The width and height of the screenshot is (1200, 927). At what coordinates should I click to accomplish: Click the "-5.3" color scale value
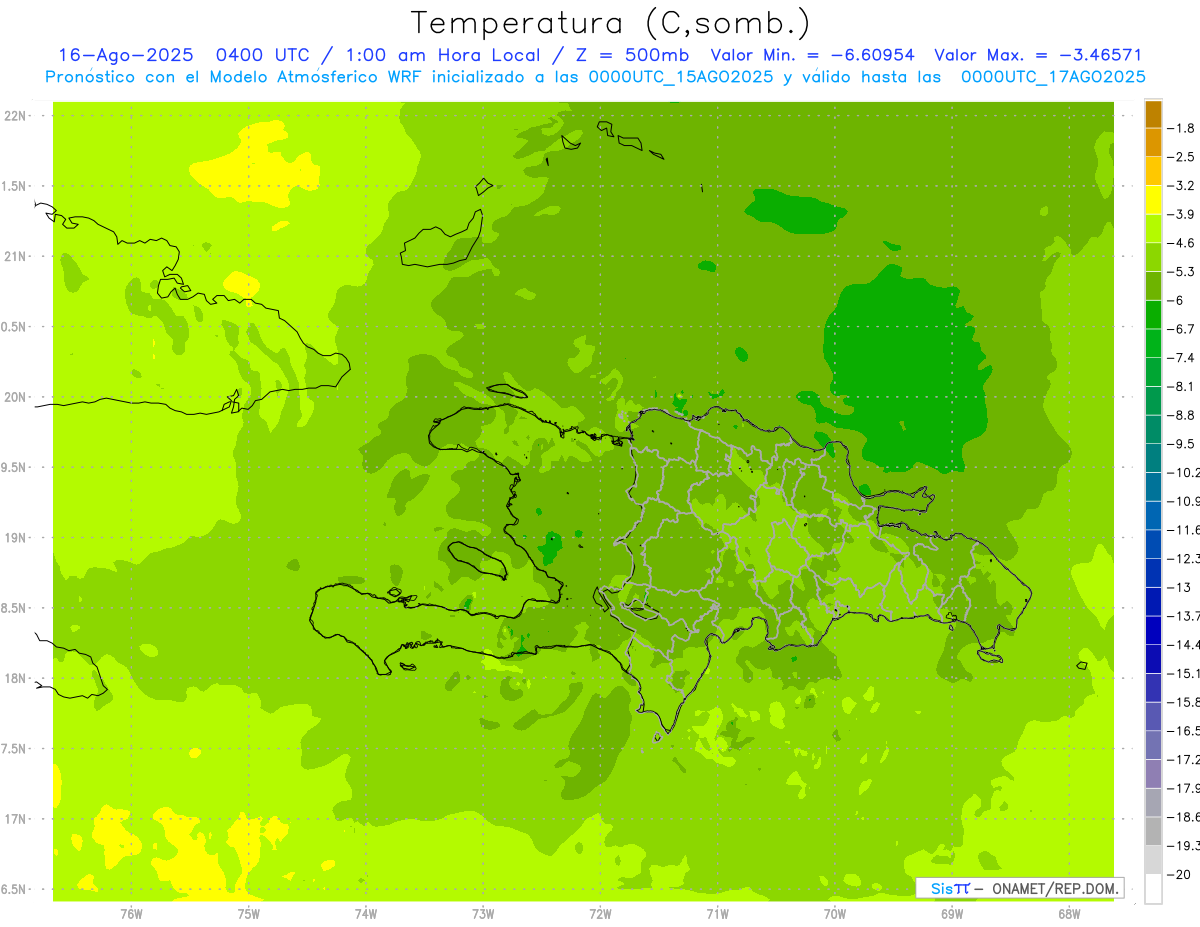(x=1182, y=272)
